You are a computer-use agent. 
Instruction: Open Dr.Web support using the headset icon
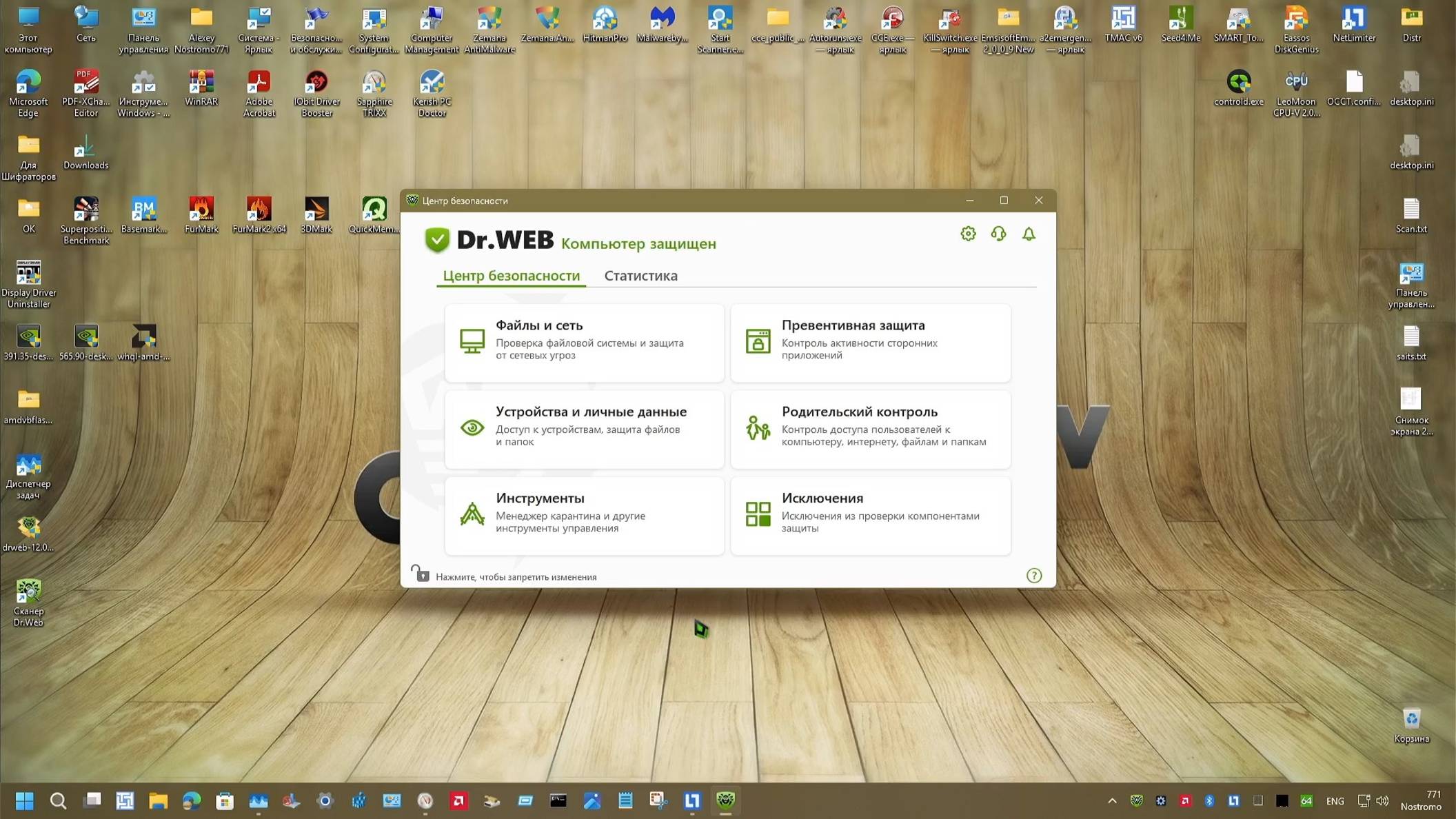coord(998,234)
